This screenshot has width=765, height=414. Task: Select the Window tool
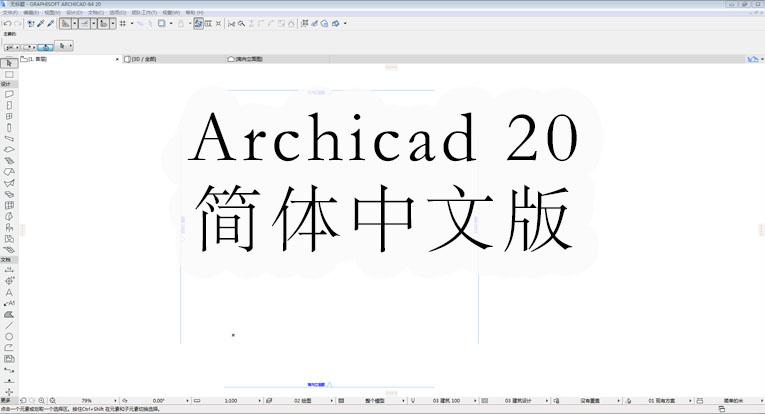point(9,117)
